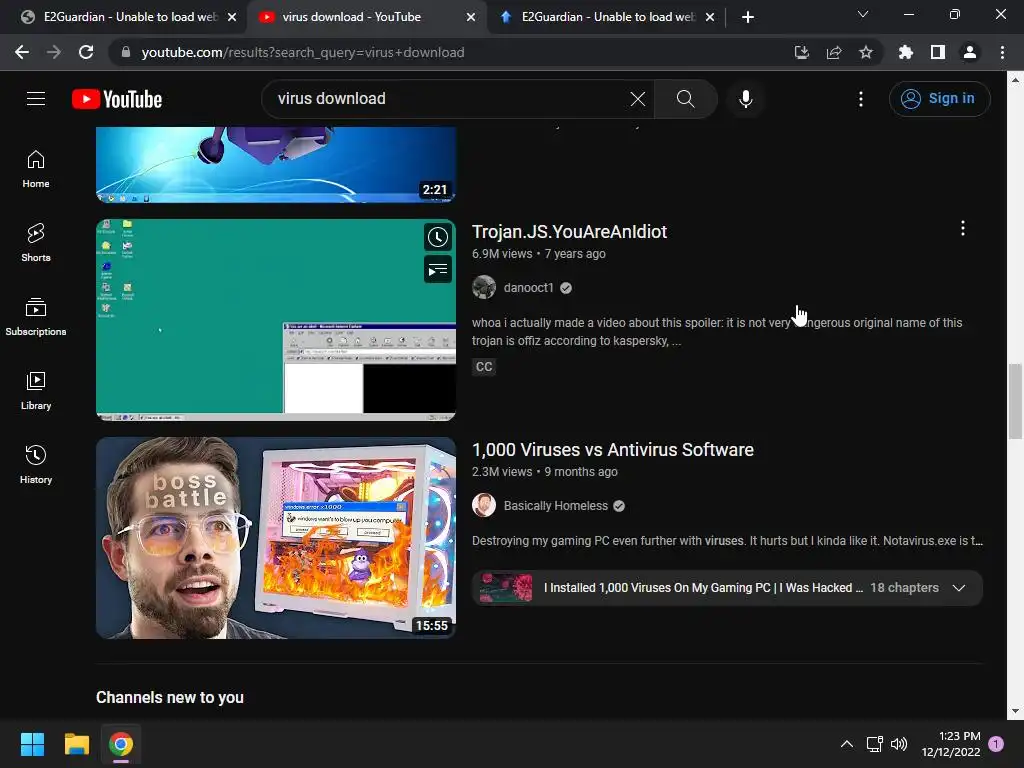Open notification center badge
This screenshot has height=768, width=1024.
pos(996,744)
